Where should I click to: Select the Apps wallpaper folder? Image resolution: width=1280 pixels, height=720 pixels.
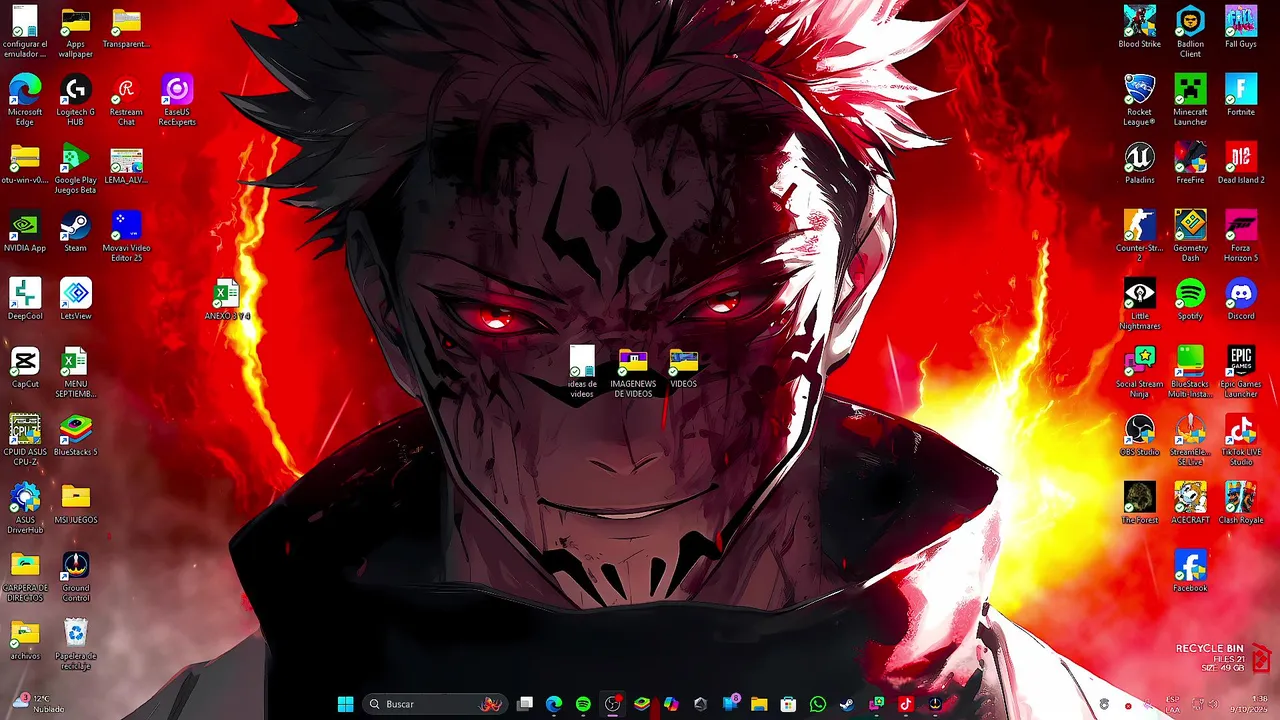tap(75, 32)
